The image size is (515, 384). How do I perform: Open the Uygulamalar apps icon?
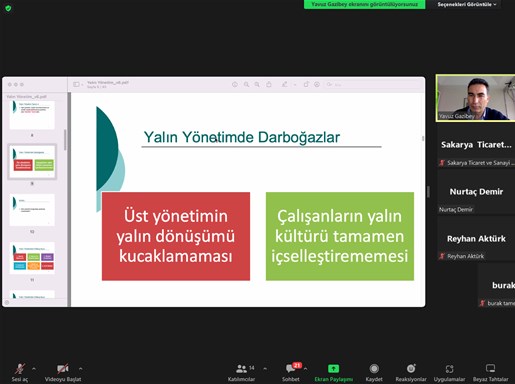(449, 369)
